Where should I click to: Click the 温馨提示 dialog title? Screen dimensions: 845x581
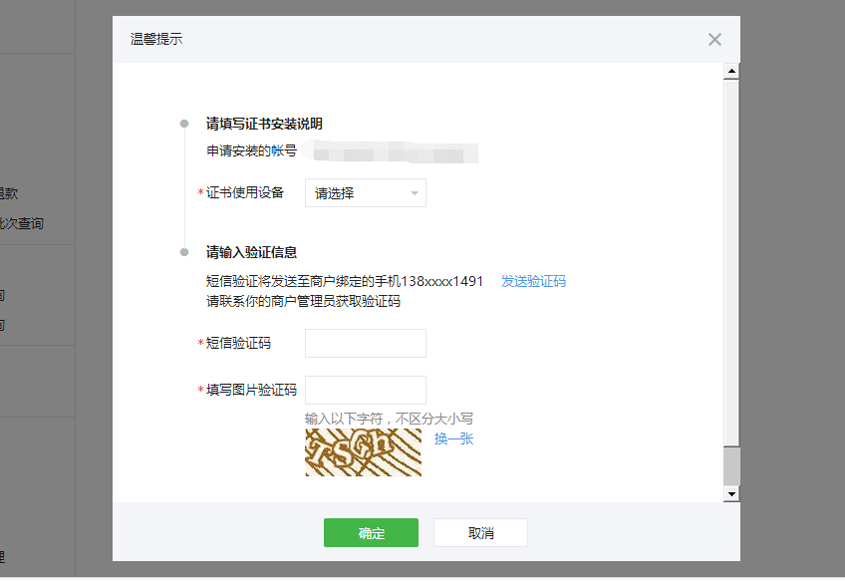pos(156,40)
